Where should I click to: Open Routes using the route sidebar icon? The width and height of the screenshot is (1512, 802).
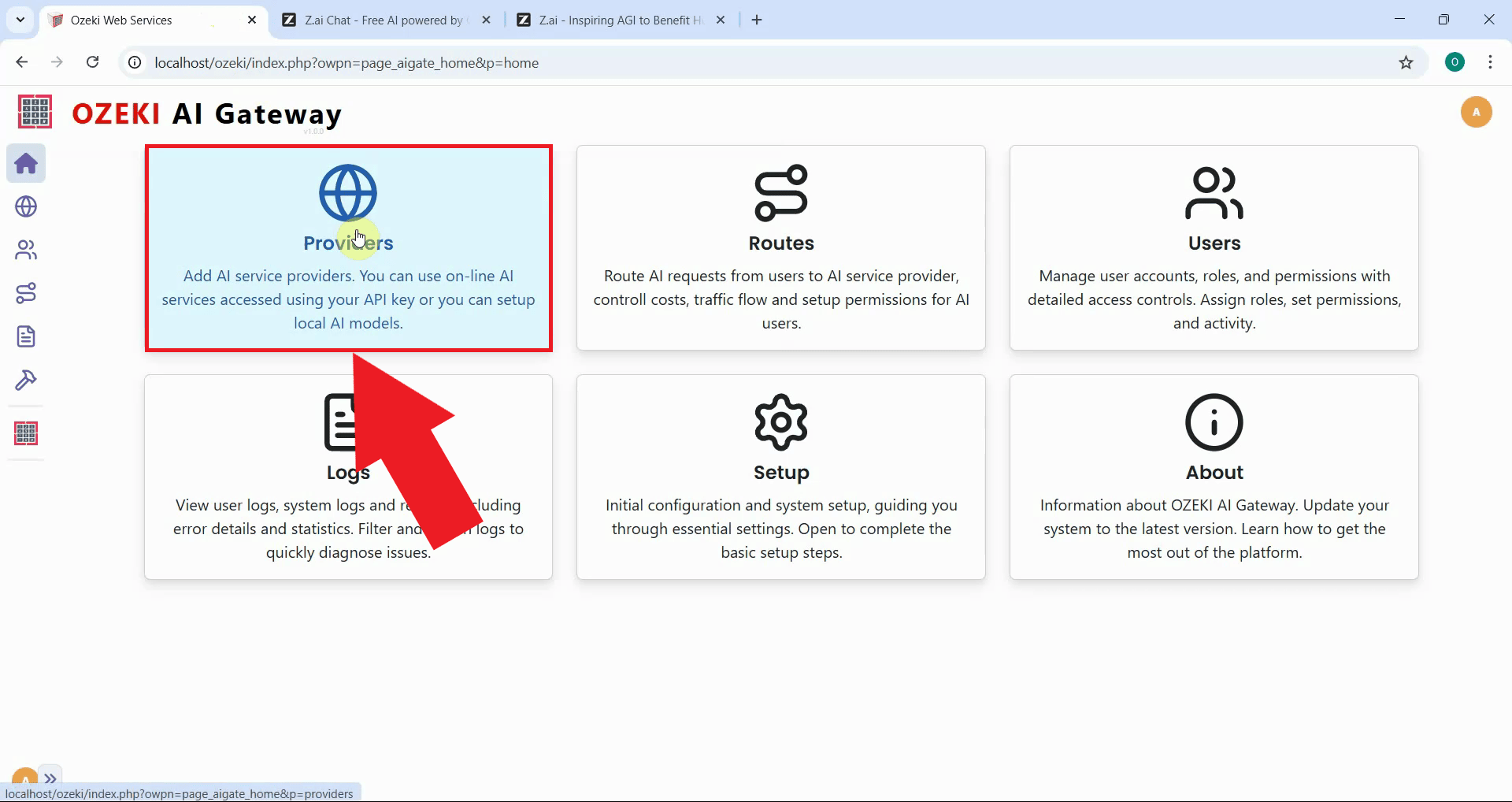click(26, 293)
